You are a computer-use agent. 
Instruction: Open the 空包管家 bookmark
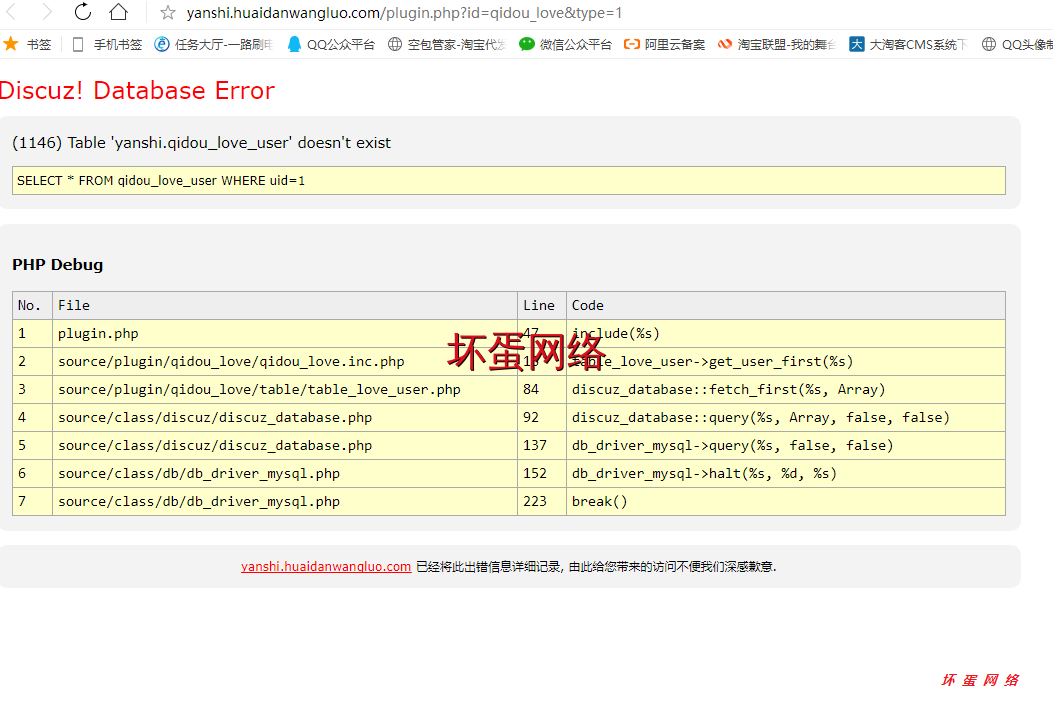447,44
